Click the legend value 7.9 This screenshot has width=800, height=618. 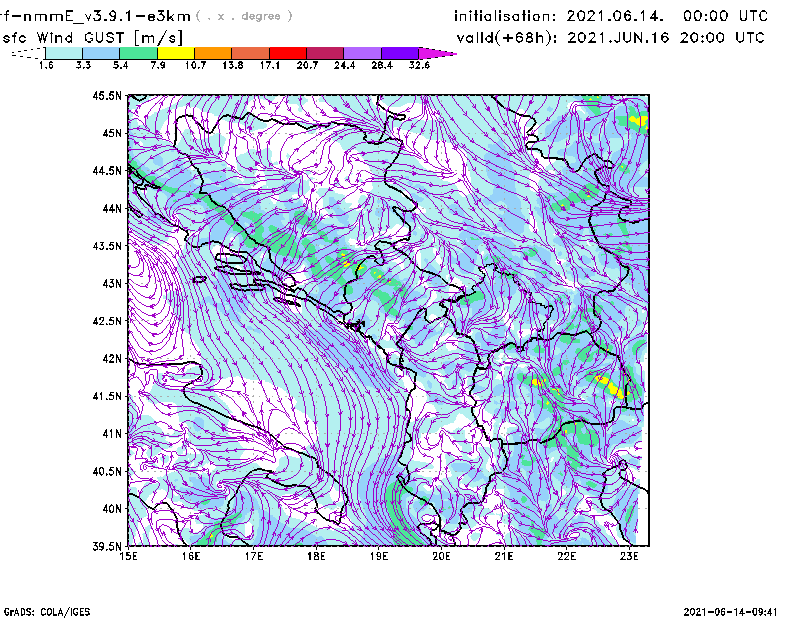[158, 65]
